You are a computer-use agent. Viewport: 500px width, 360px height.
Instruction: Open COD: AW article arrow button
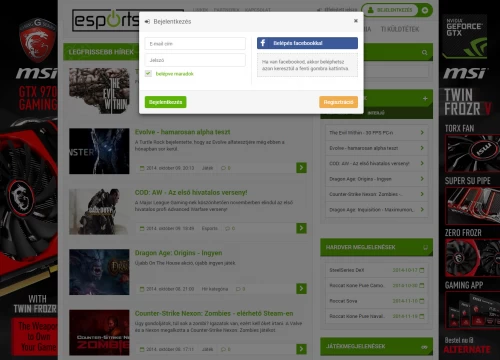coord(301,228)
